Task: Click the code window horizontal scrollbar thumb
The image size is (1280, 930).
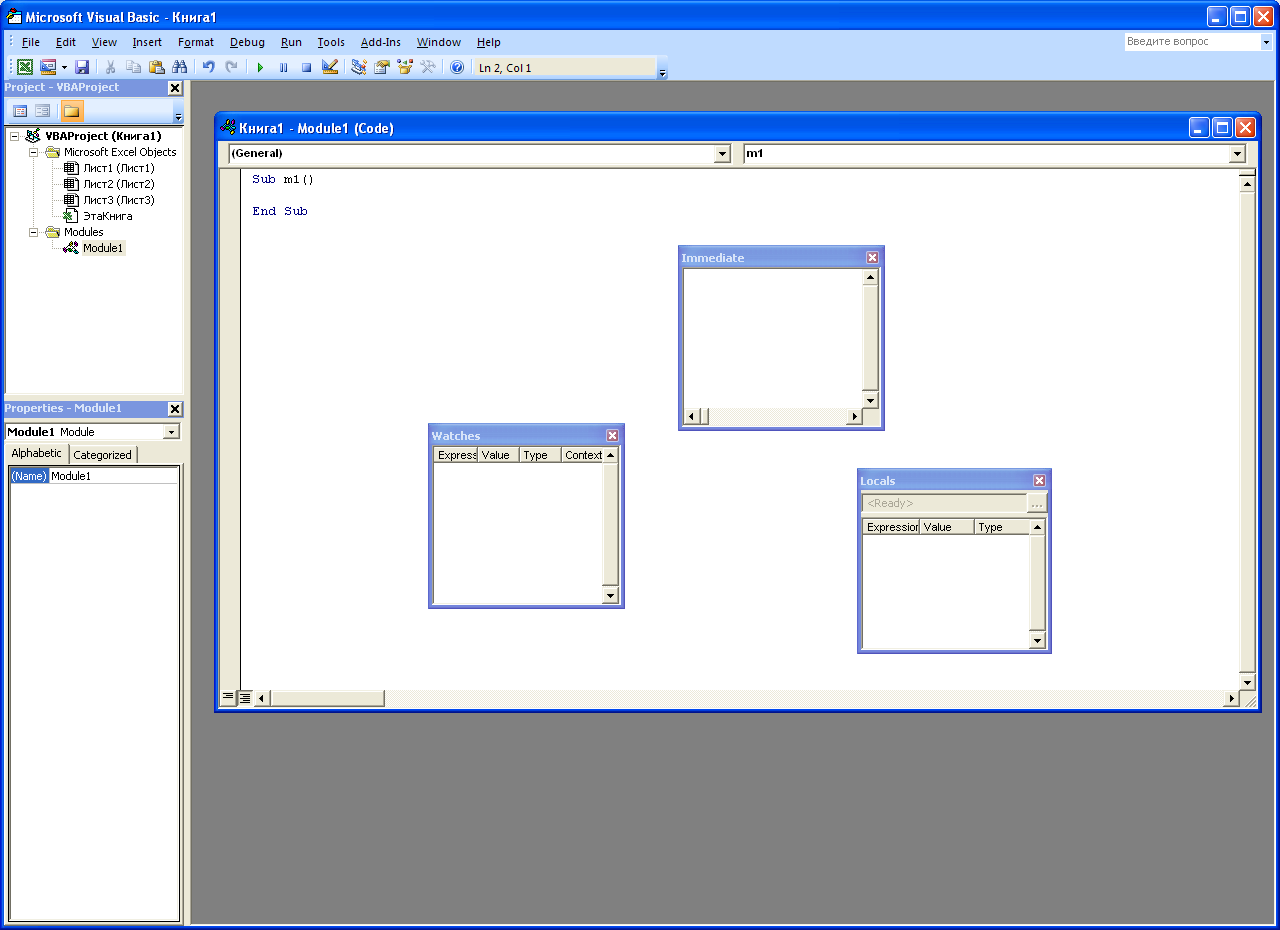Action: coord(327,698)
